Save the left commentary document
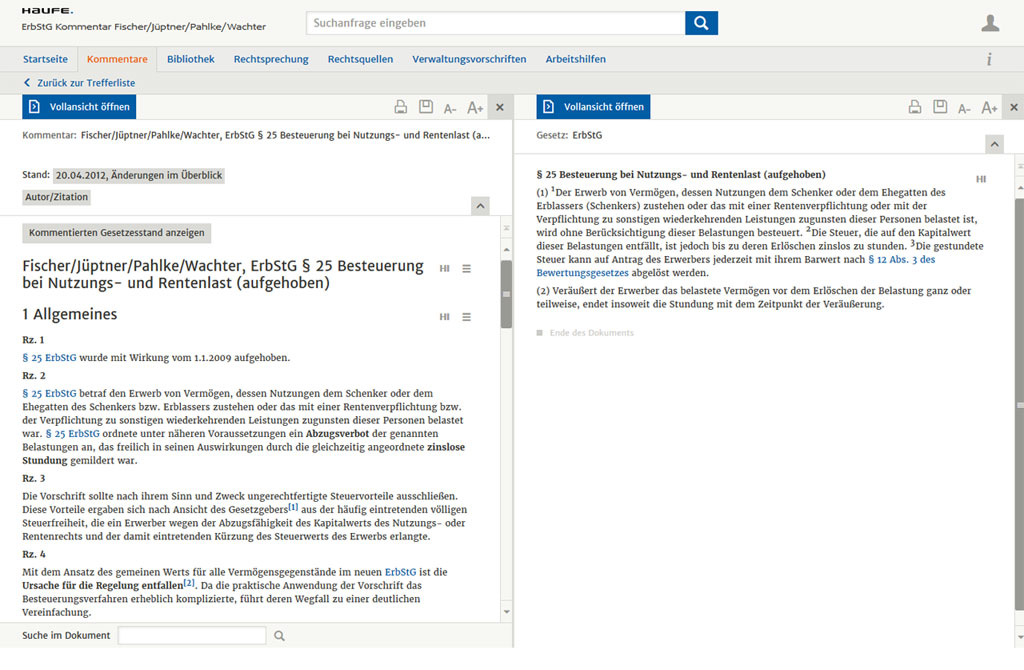 426,106
